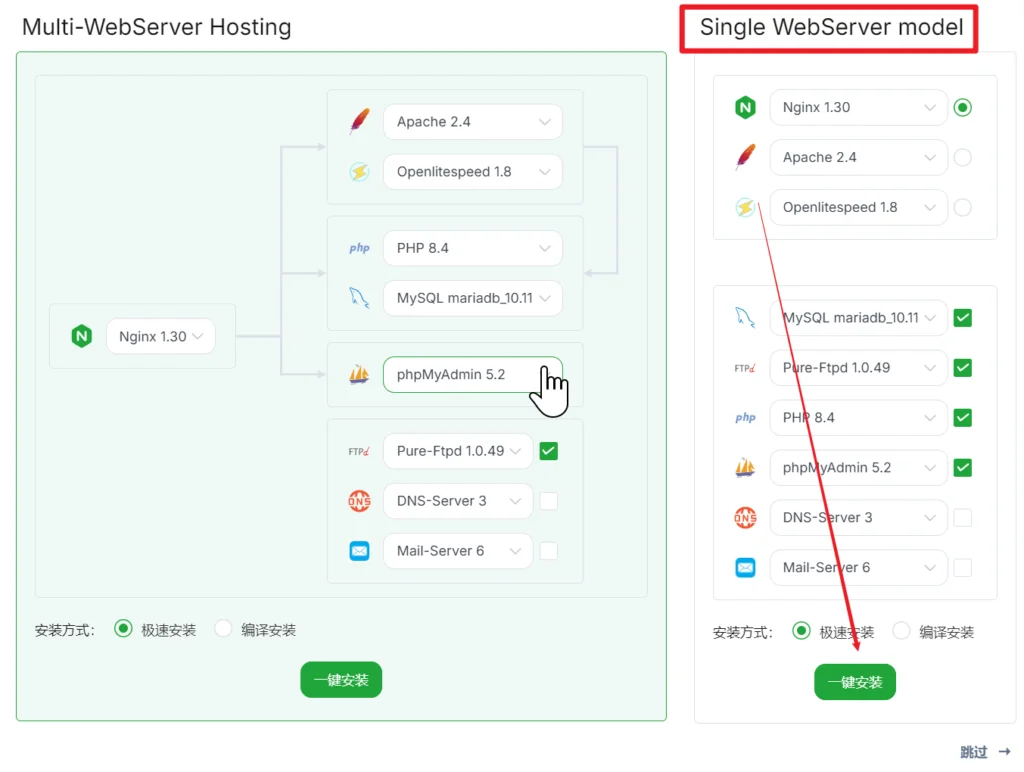
Task: Select Nginx 1.30 radio in Single WebServer model
Action: [x=963, y=107]
